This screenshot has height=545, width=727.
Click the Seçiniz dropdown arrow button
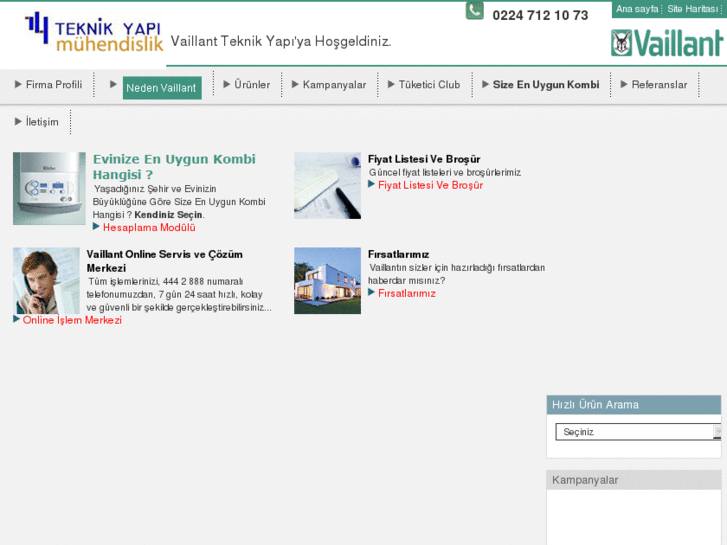tap(717, 432)
